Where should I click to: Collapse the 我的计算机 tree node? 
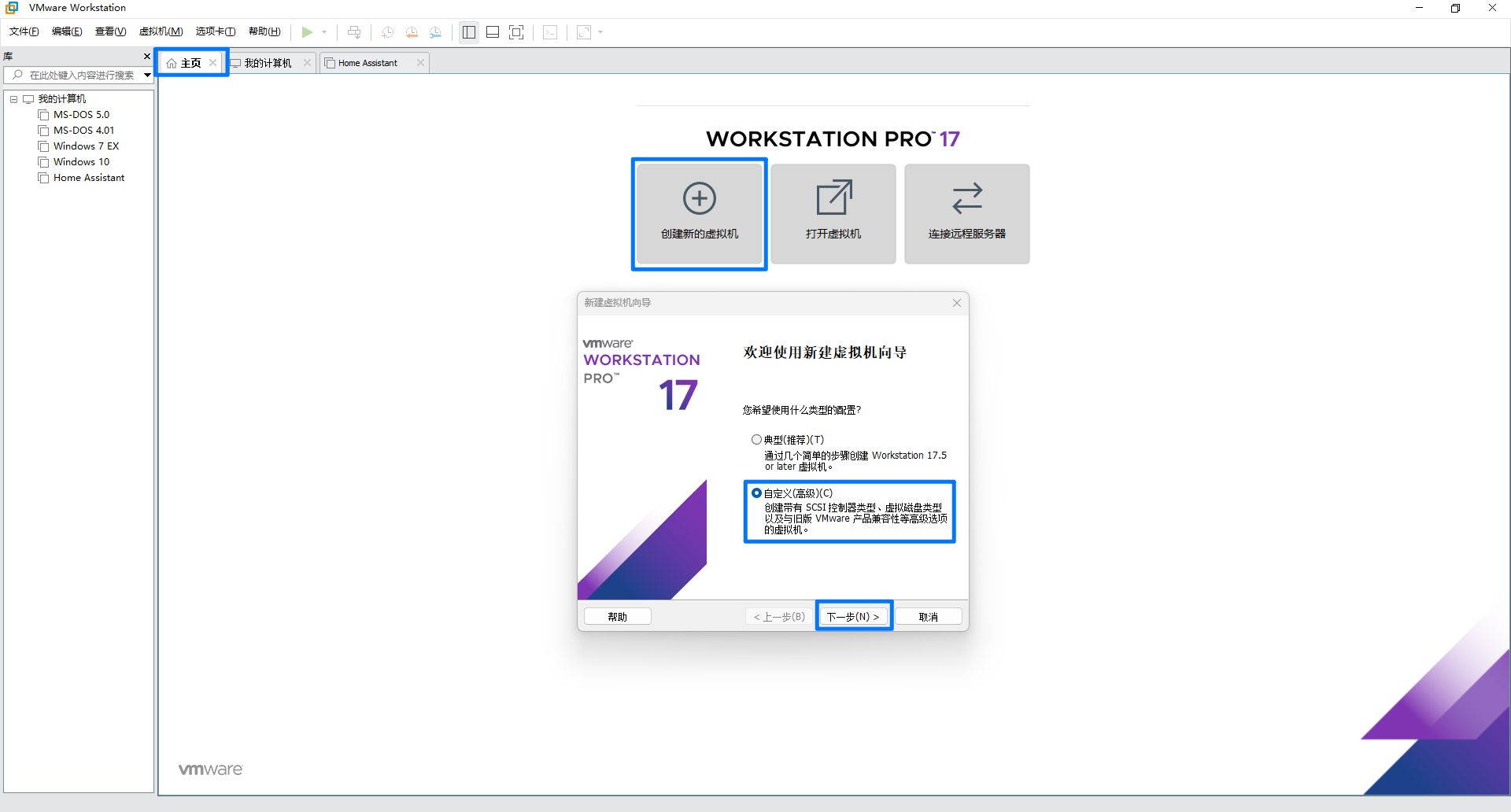point(13,98)
